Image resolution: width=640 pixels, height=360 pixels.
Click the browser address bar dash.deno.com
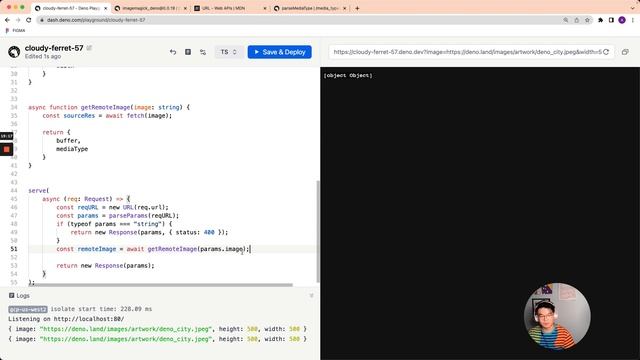[x=300, y=20]
